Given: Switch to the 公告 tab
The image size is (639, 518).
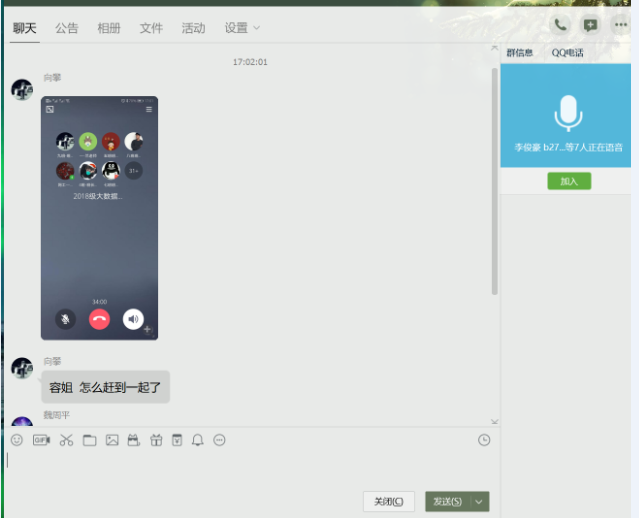Looking at the screenshot, I should [67, 28].
